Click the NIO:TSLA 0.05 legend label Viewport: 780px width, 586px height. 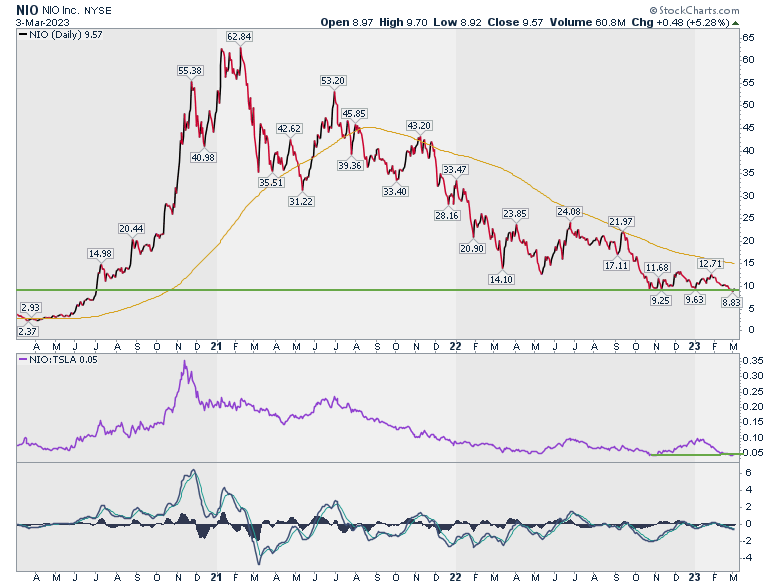point(58,359)
